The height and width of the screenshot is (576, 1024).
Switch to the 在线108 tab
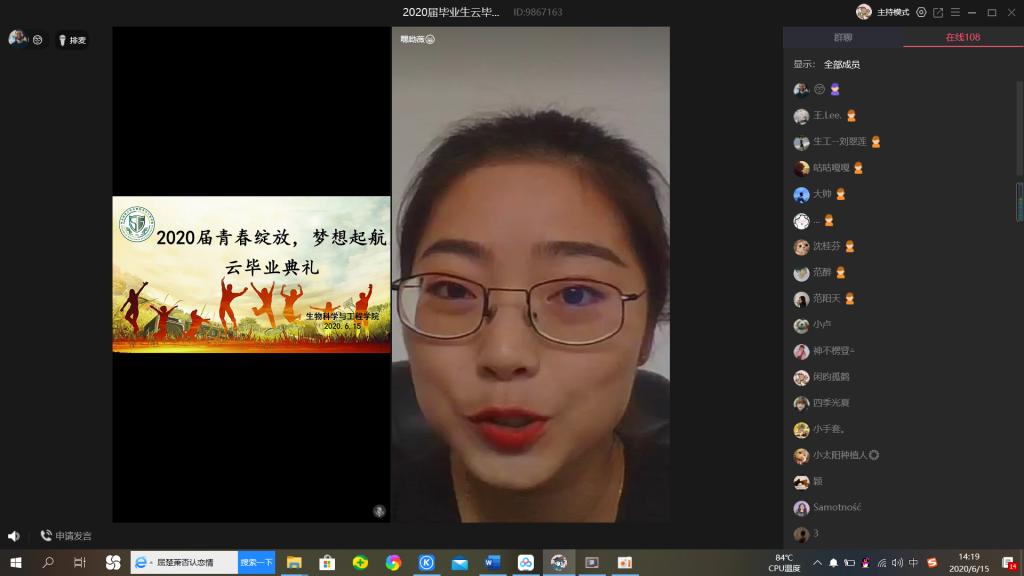[x=963, y=37]
